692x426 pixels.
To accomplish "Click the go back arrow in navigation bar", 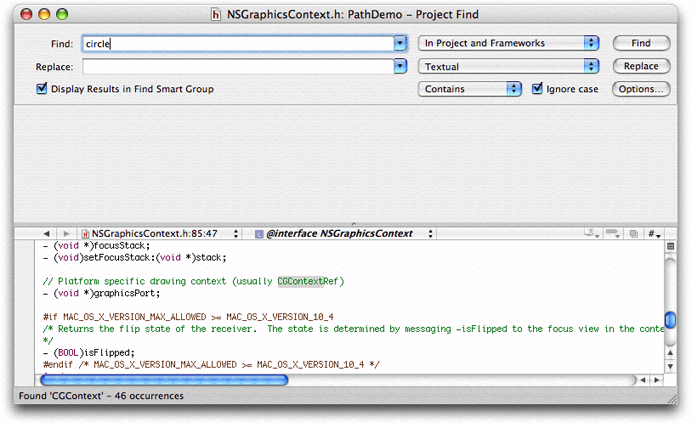I will pyautogui.click(x=47, y=233).
